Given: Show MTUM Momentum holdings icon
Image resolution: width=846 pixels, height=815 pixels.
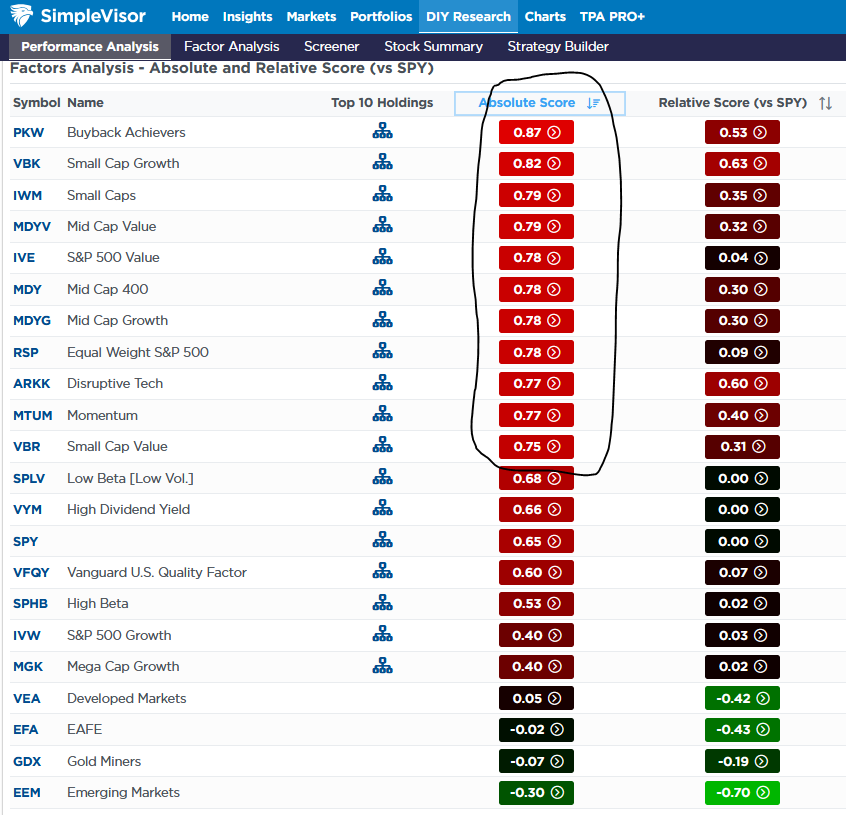Looking at the screenshot, I should [383, 414].
